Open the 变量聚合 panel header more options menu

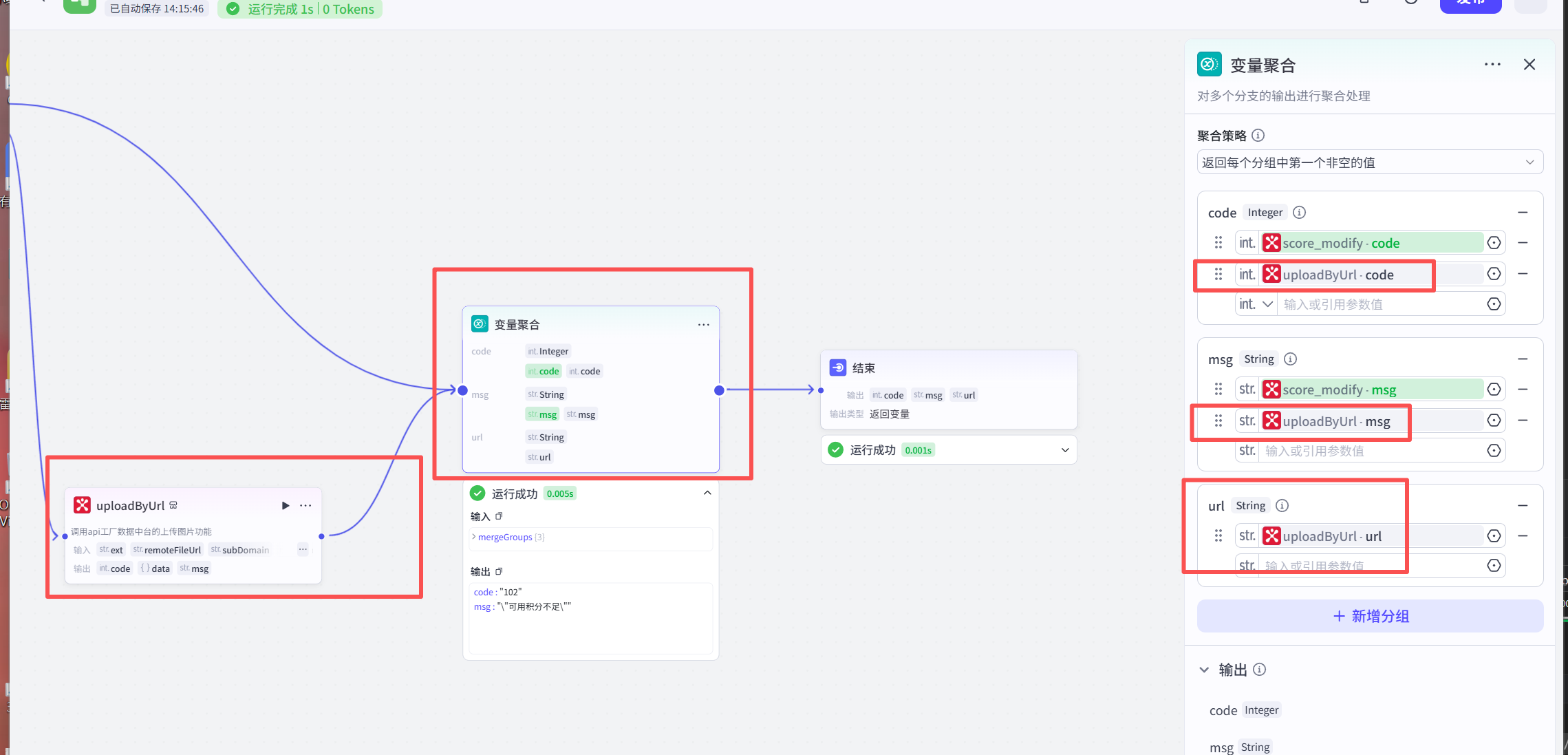(1492, 65)
